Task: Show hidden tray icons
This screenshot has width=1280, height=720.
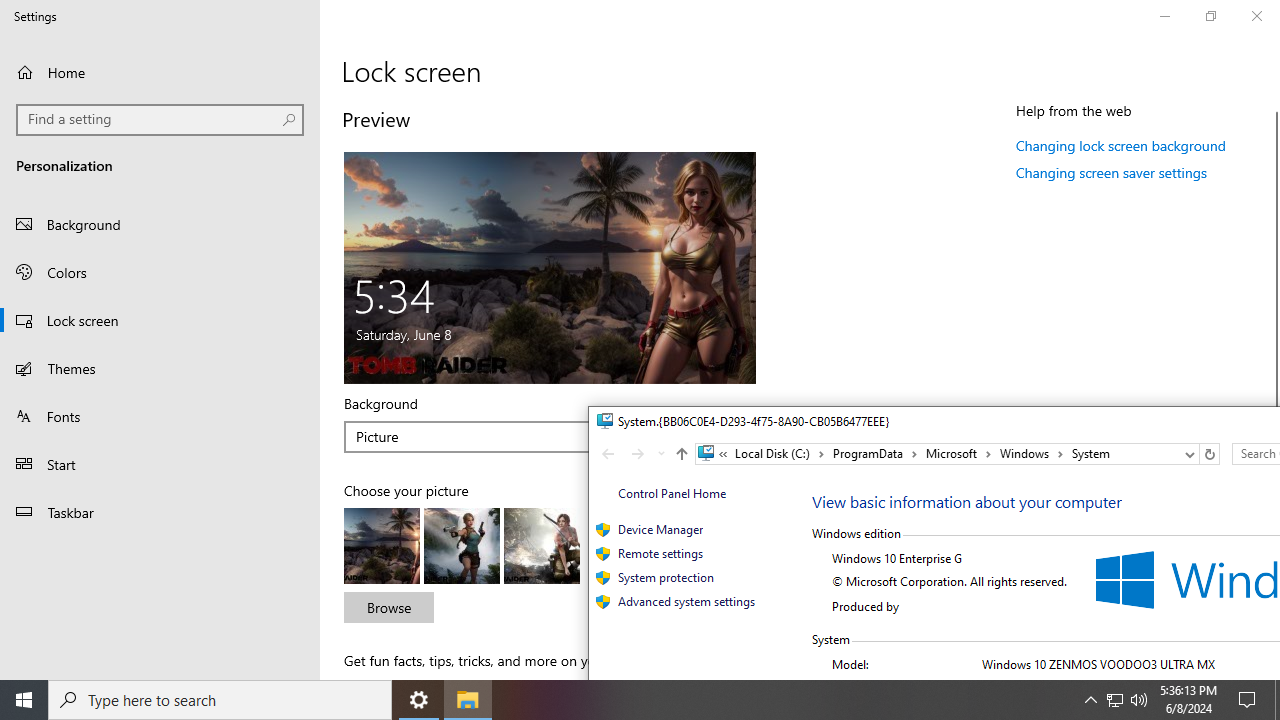Action: [x=1090, y=700]
